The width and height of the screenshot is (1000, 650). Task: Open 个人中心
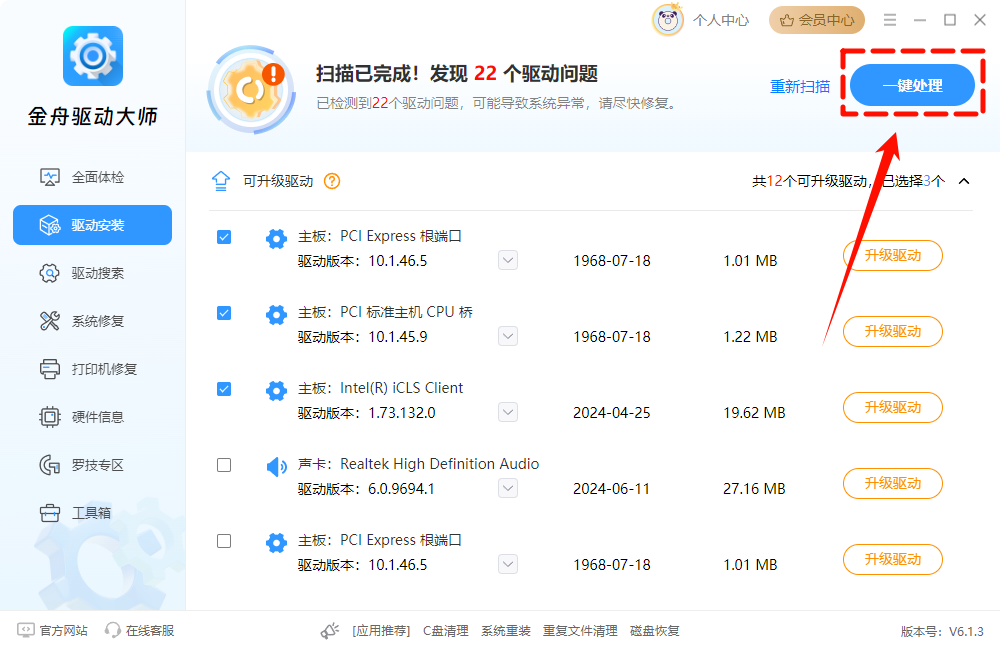[x=721, y=20]
